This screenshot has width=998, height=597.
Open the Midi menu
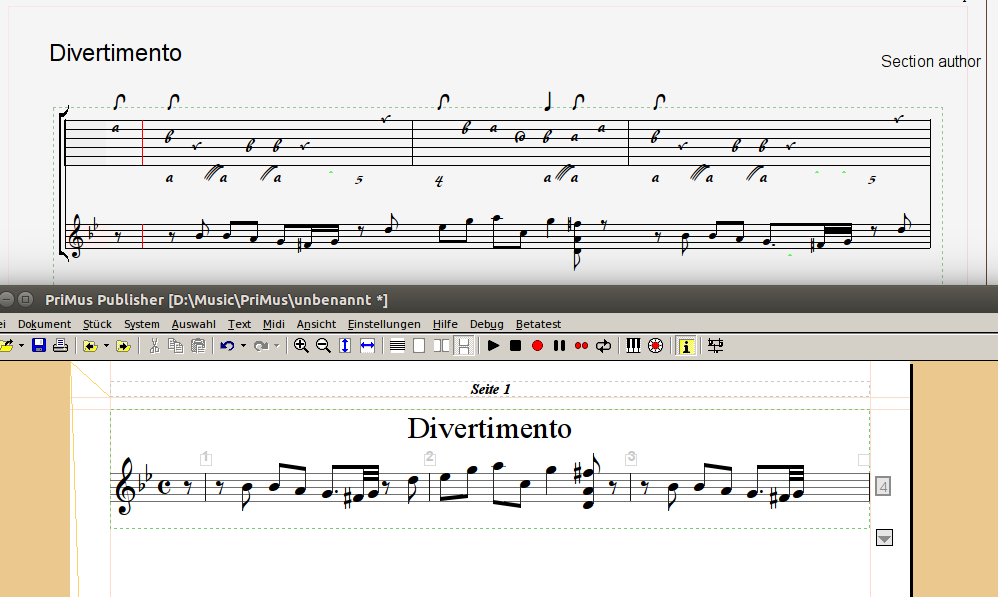[x=273, y=324]
